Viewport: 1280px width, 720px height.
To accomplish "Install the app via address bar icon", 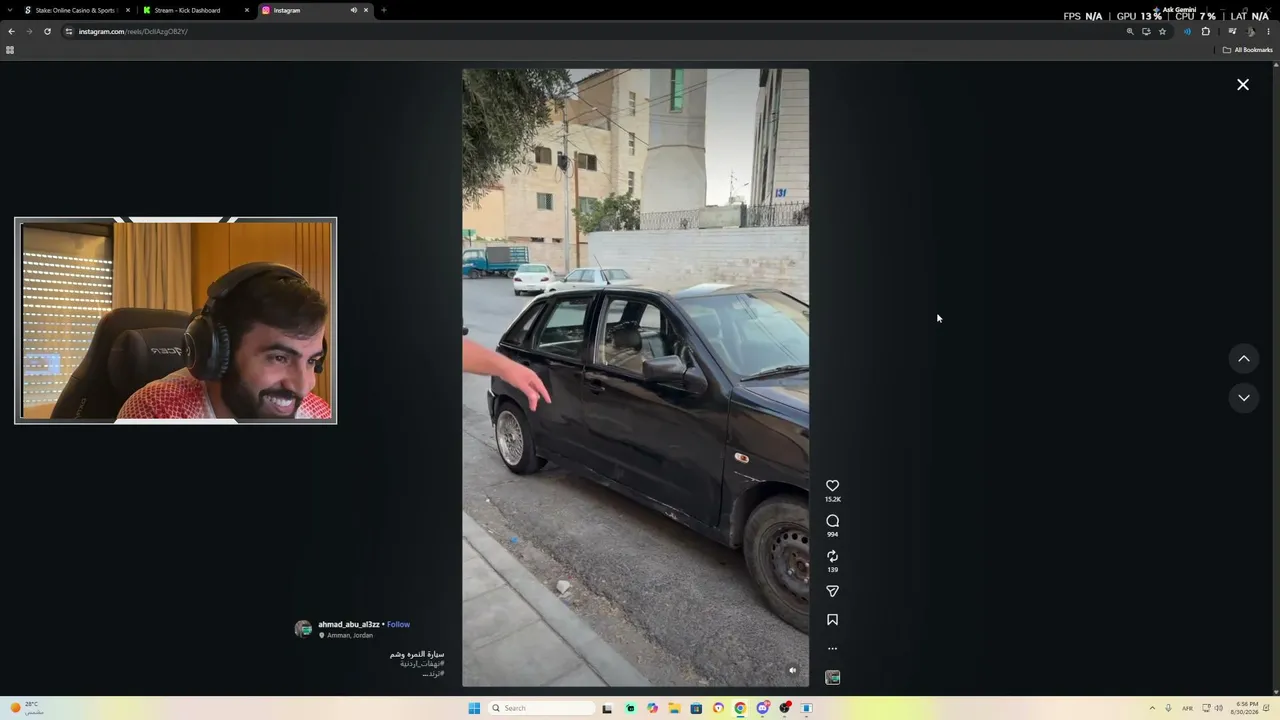I will click(x=1146, y=31).
